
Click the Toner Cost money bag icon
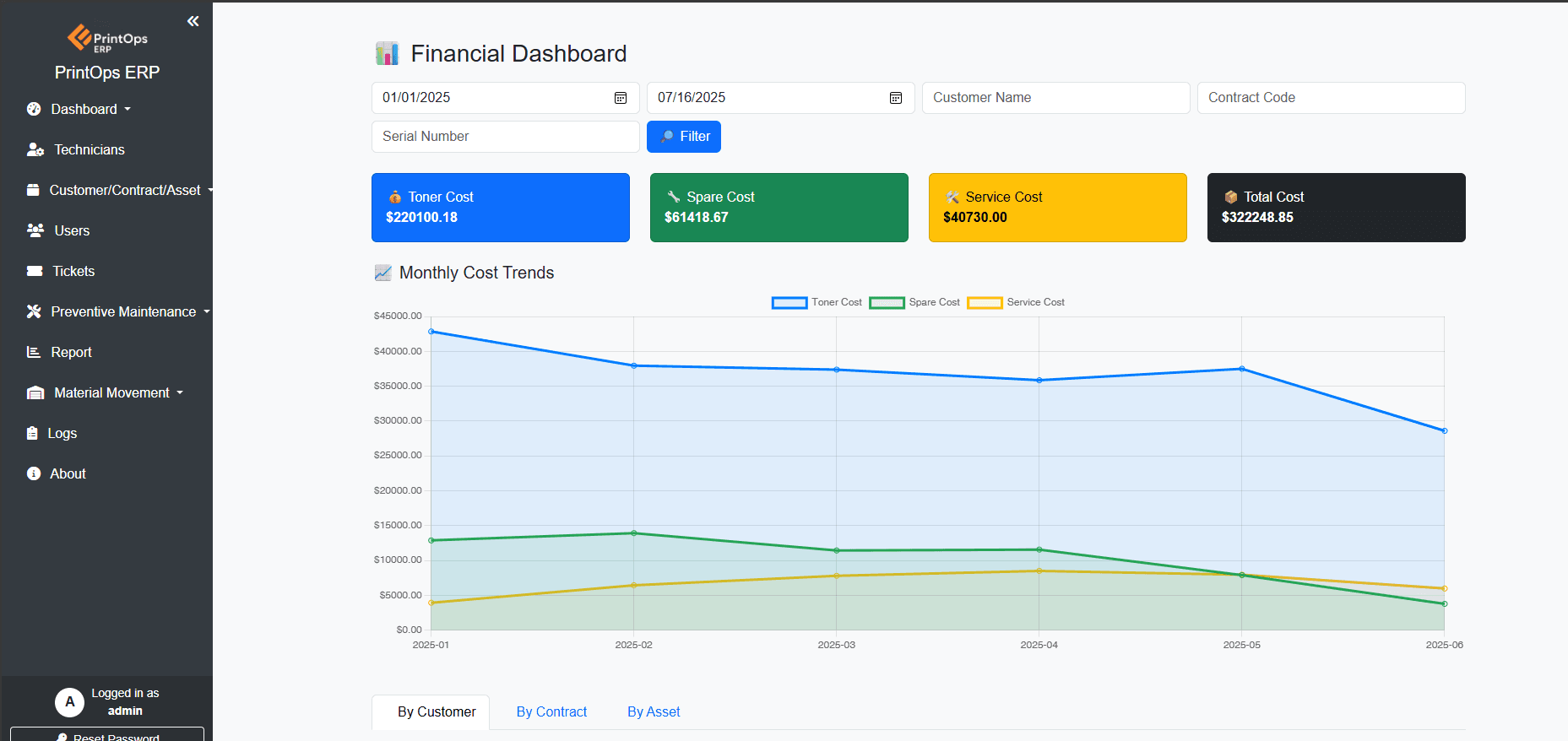(x=394, y=197)
